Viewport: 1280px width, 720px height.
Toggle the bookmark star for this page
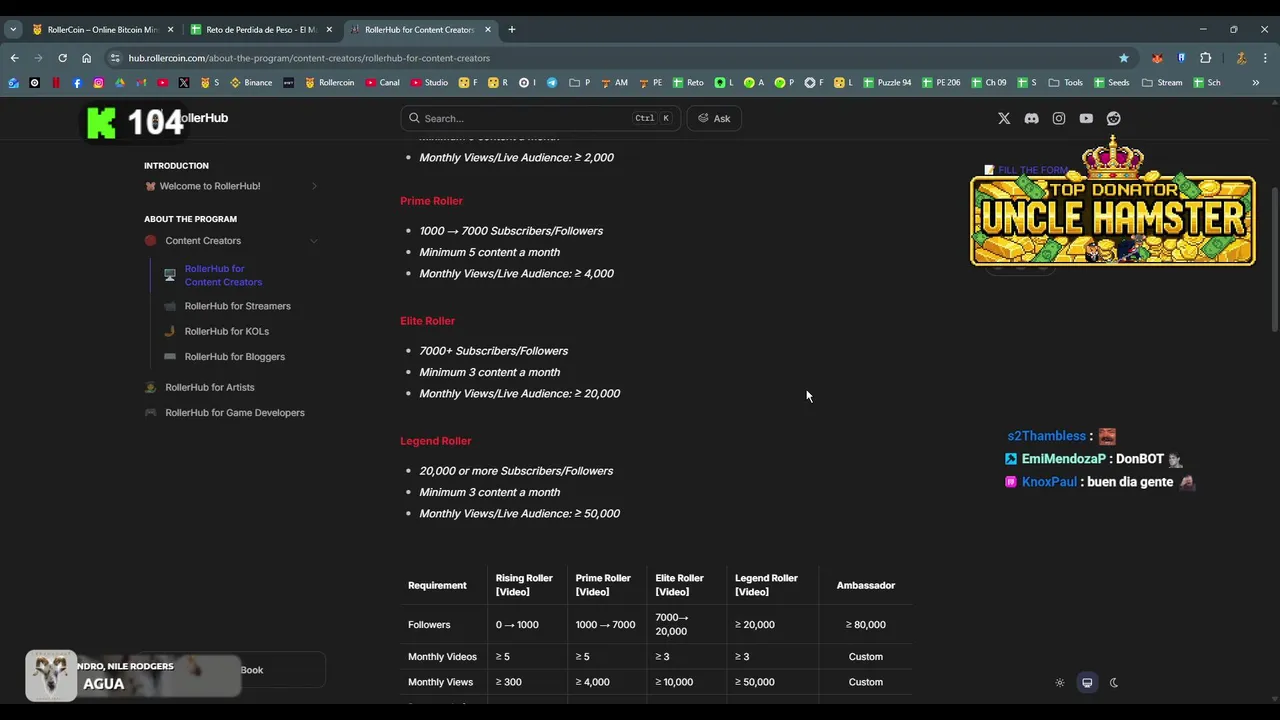point(1124,58)
